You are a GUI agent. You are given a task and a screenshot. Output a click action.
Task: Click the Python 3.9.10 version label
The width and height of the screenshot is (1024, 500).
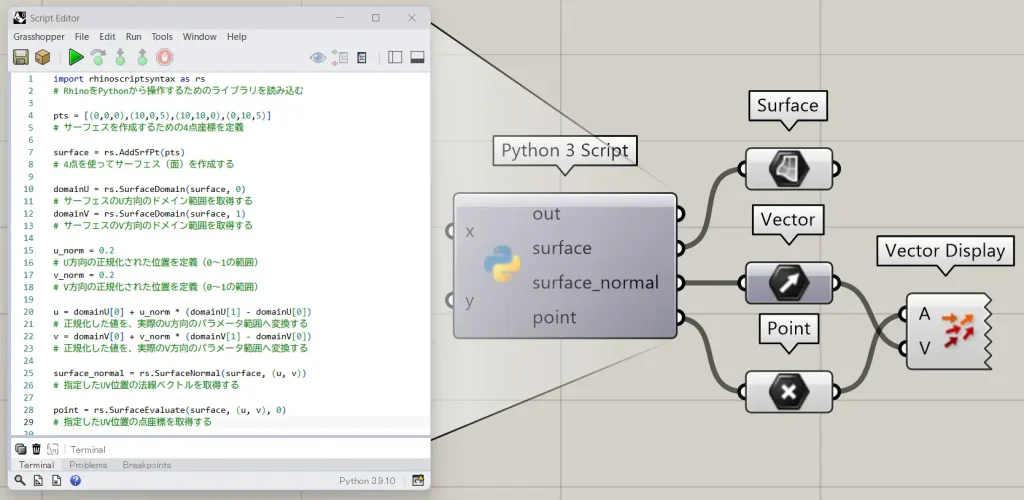click(x=367, y=481)
